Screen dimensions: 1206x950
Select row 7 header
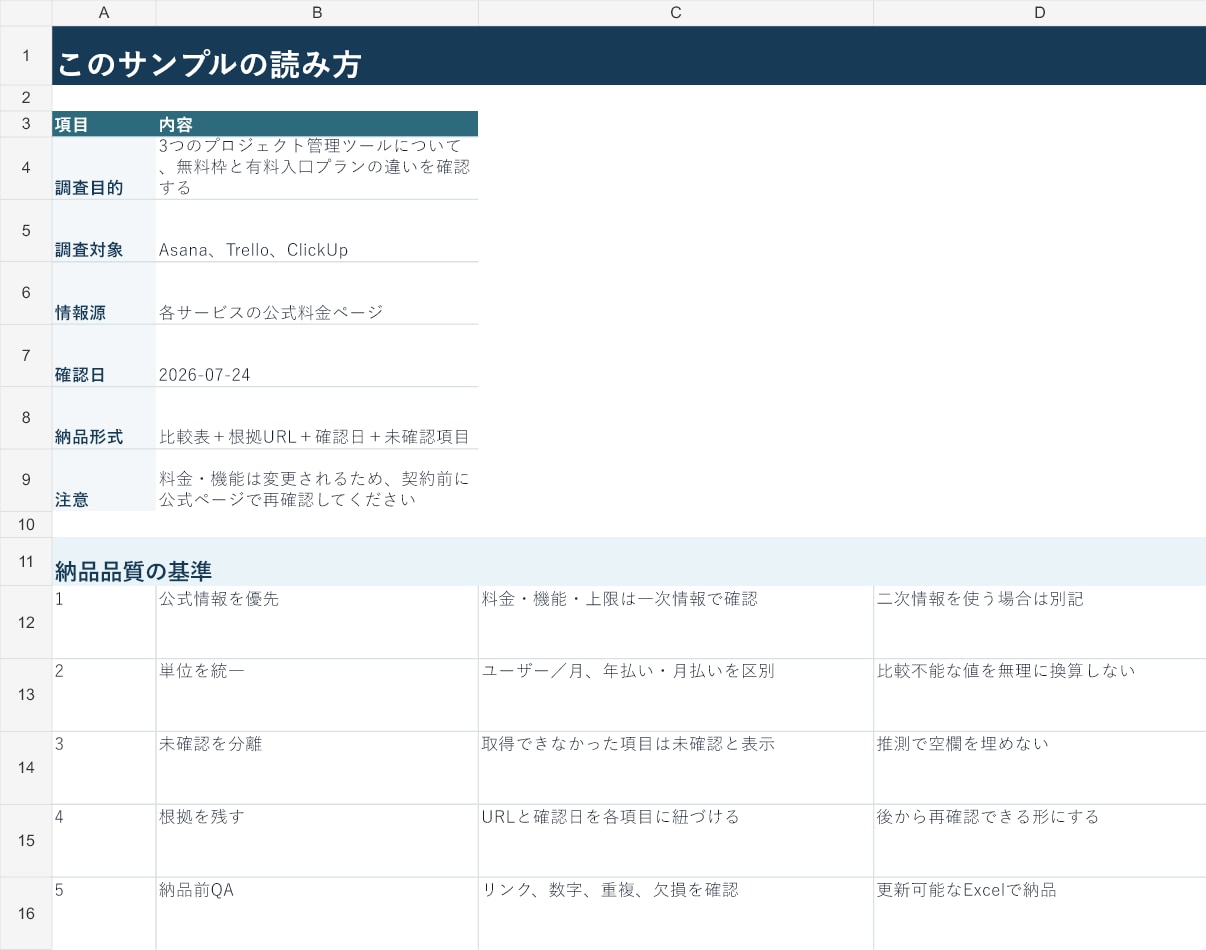[x=26, y=355]
